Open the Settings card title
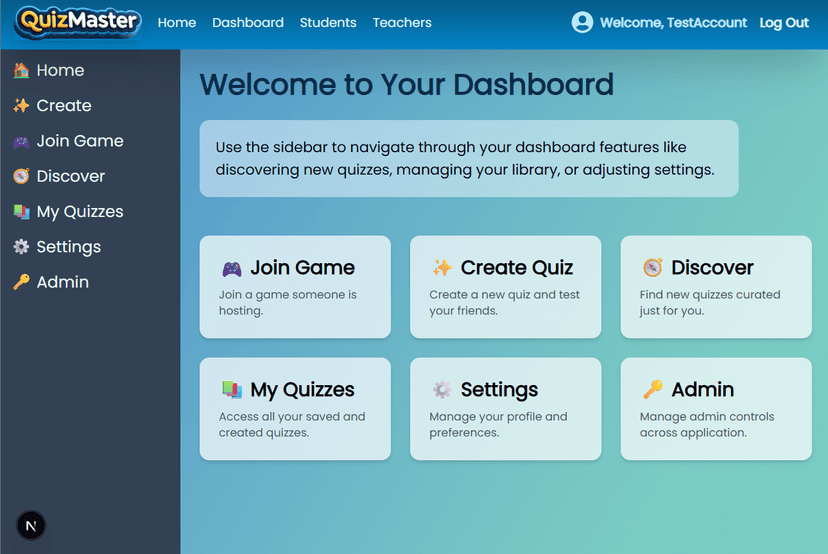The height and width of the screenshot is (554, 828). pyautogui.click(x=499, y=390)
